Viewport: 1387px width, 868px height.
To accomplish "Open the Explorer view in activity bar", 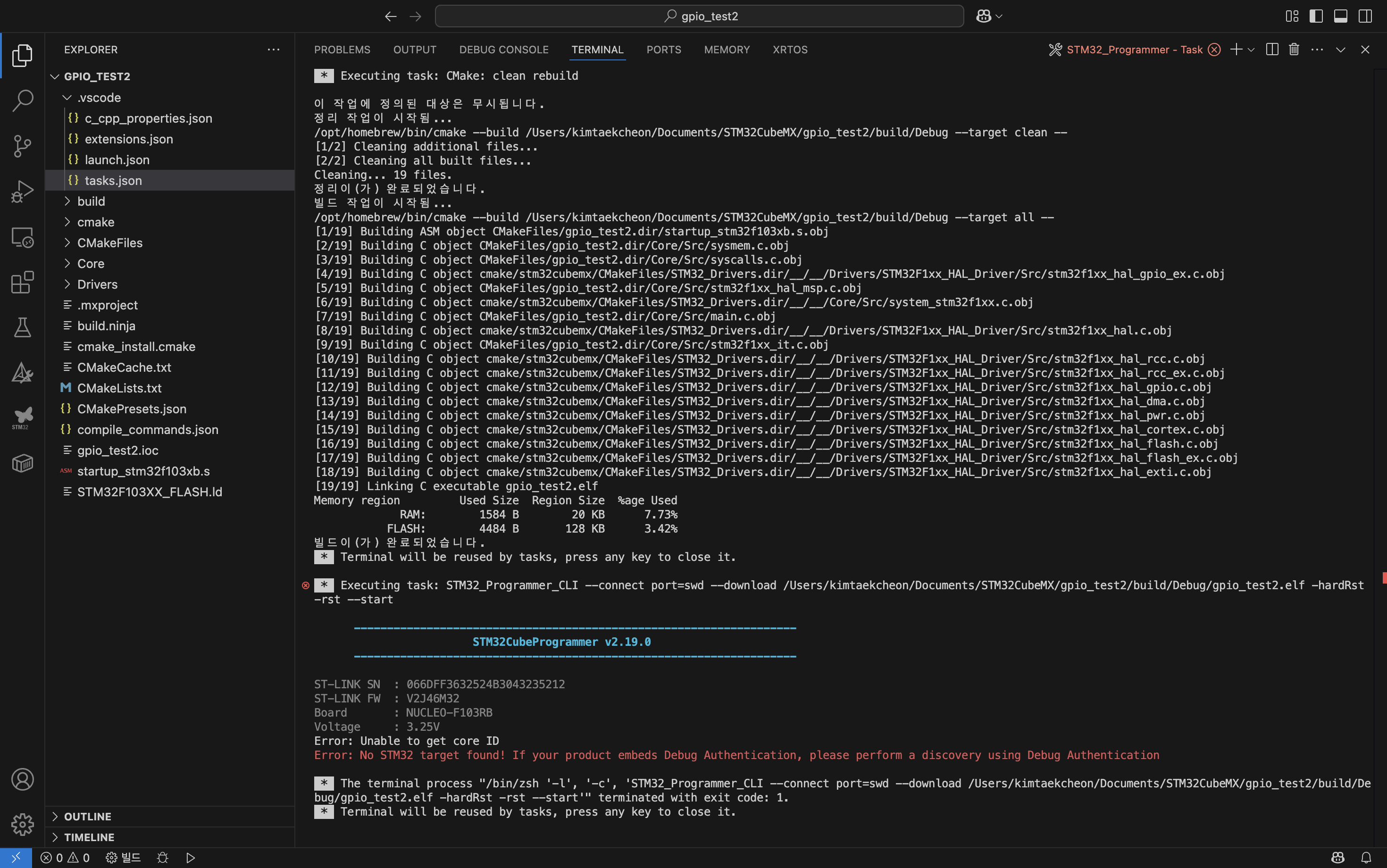I will click(22, 55).
